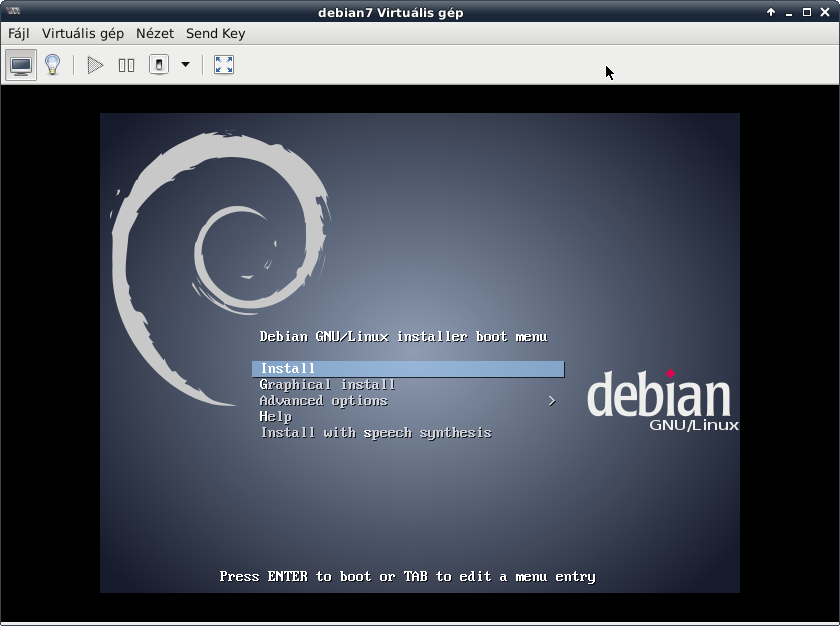Image resolution: width=840 pixels, height=626 pixels.
Task: Open the window menu icon in title bar
Action: point(13,12)
